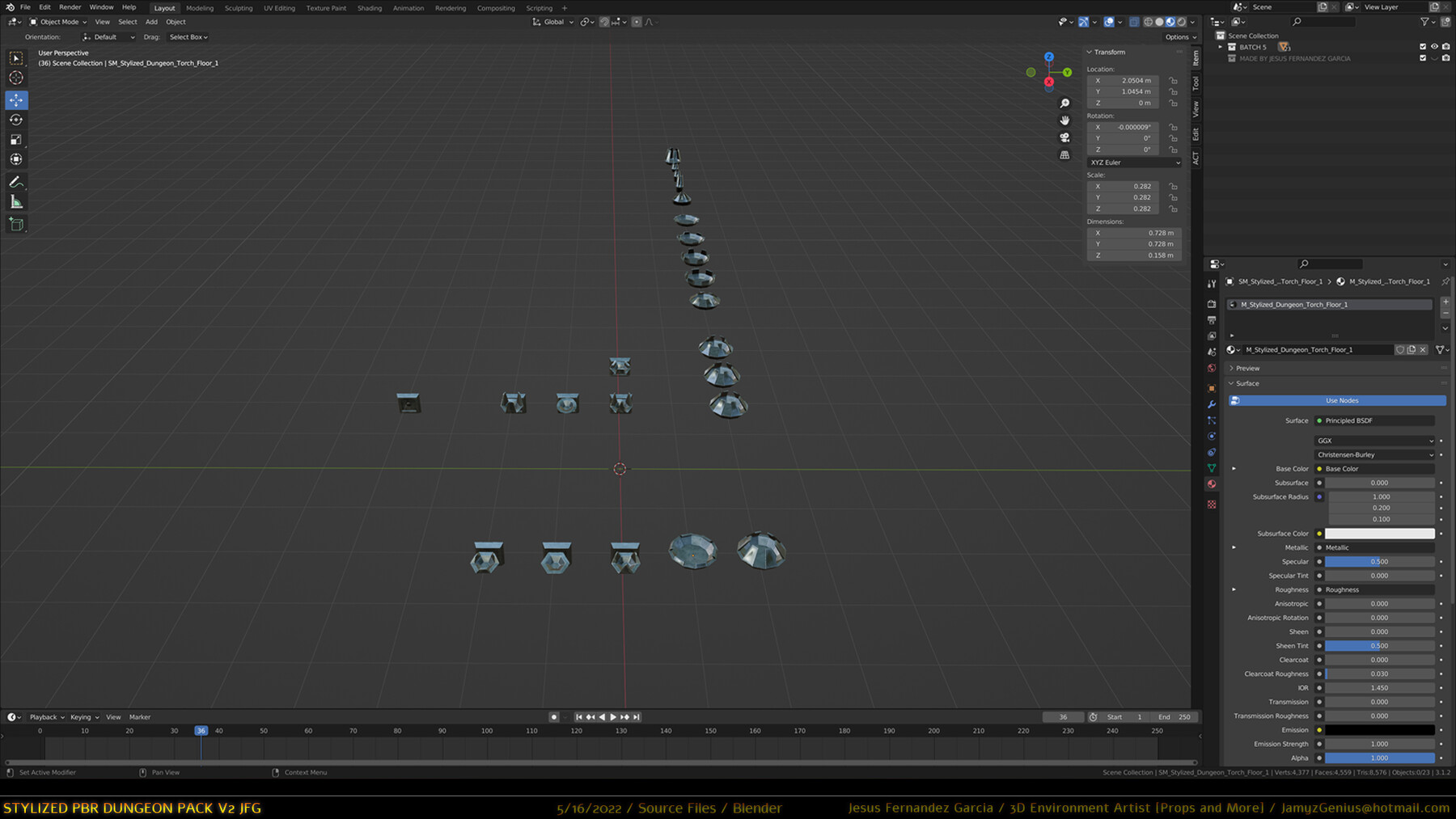Click the Specular value field

(1379, 562)
